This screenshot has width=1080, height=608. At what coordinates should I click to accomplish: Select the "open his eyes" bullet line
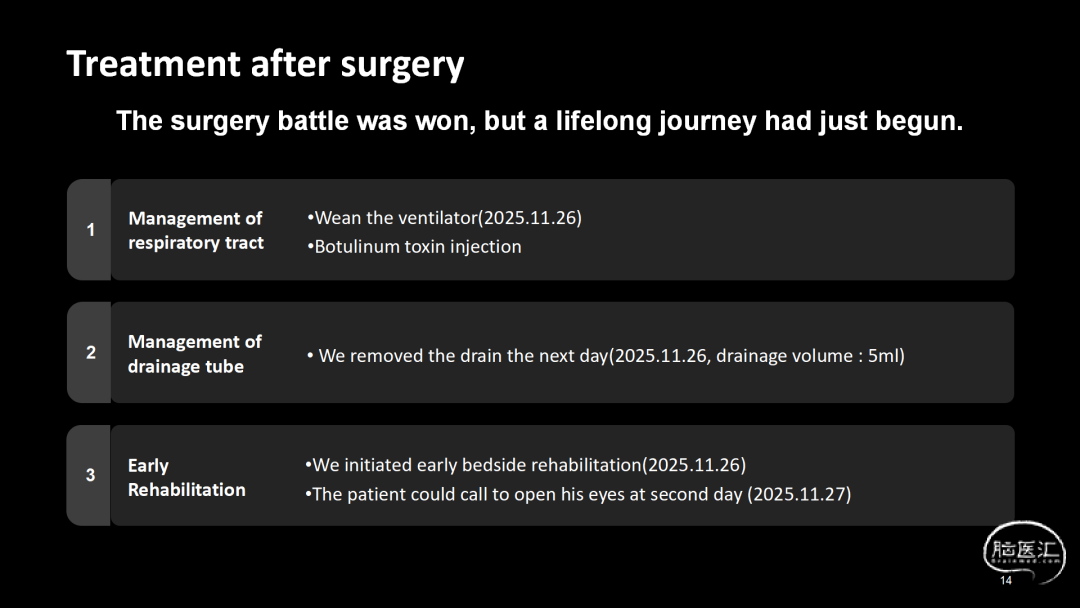click(x=577, y=494)
